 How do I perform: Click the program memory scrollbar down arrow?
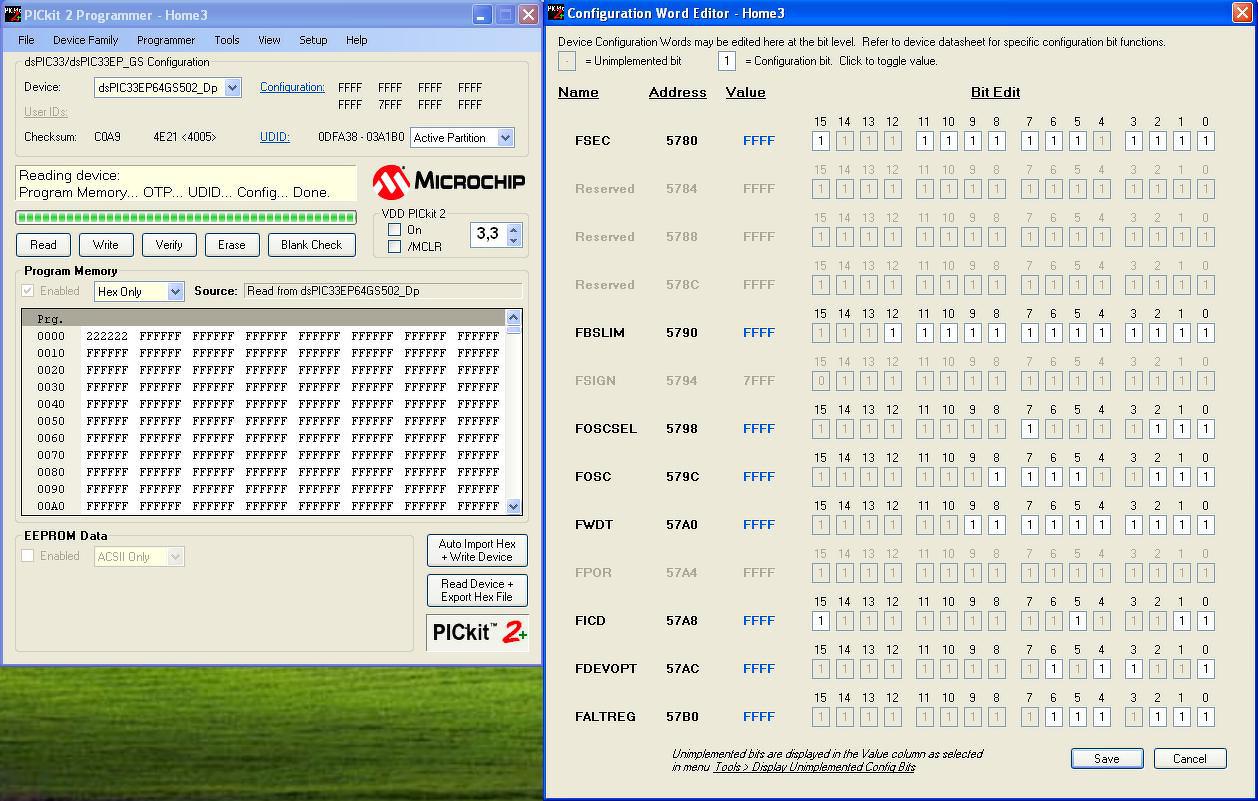point(514,507)
